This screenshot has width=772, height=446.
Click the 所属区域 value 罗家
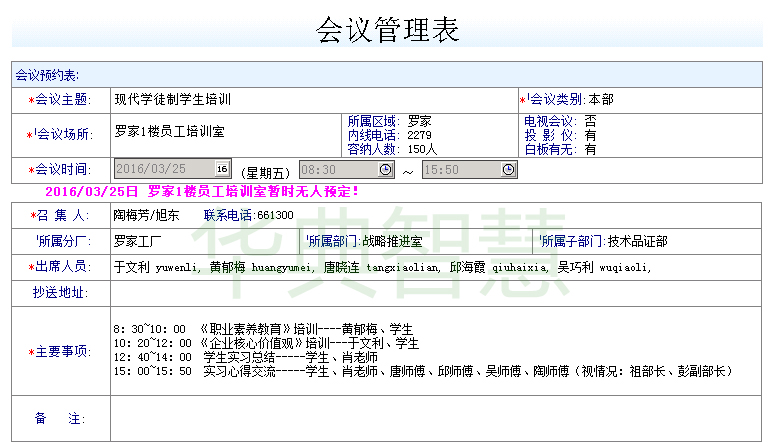click(x=419, y=121)
